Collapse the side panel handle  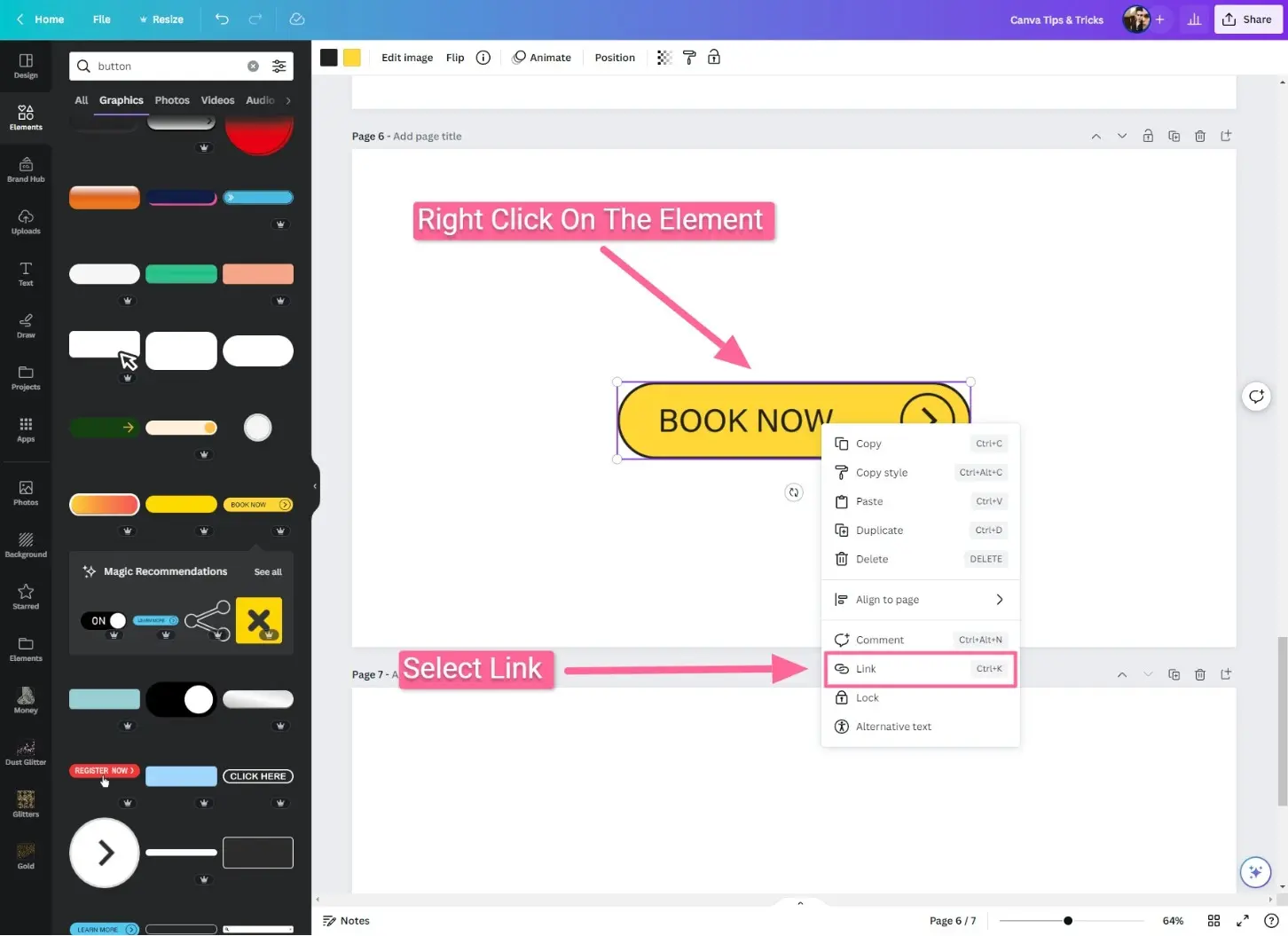coord(315,486)
